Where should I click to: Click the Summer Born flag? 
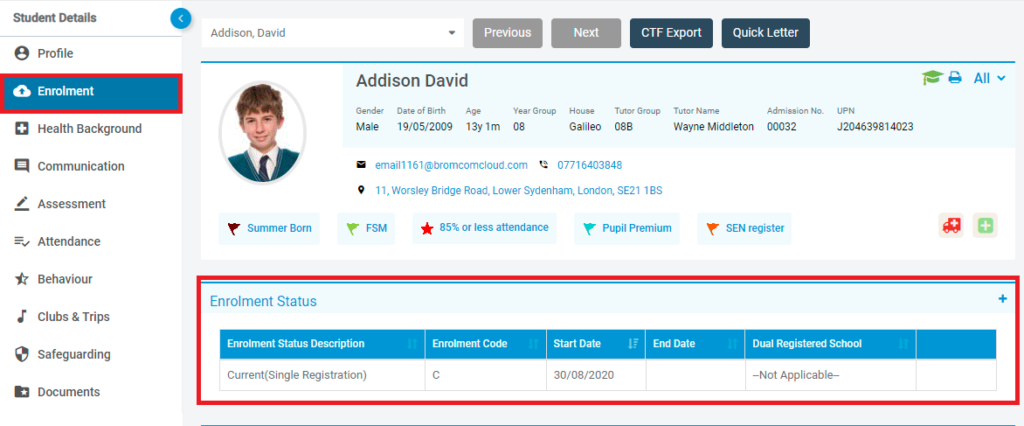pos(269,229)
